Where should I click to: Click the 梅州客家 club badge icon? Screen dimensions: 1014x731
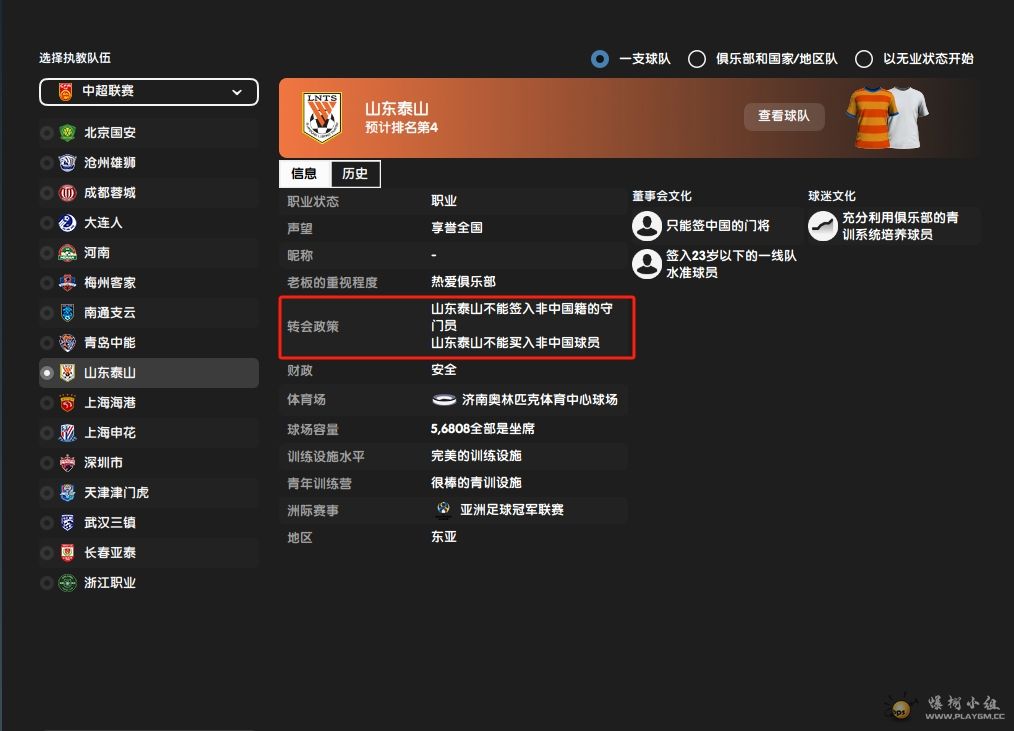tap(67, 283)
